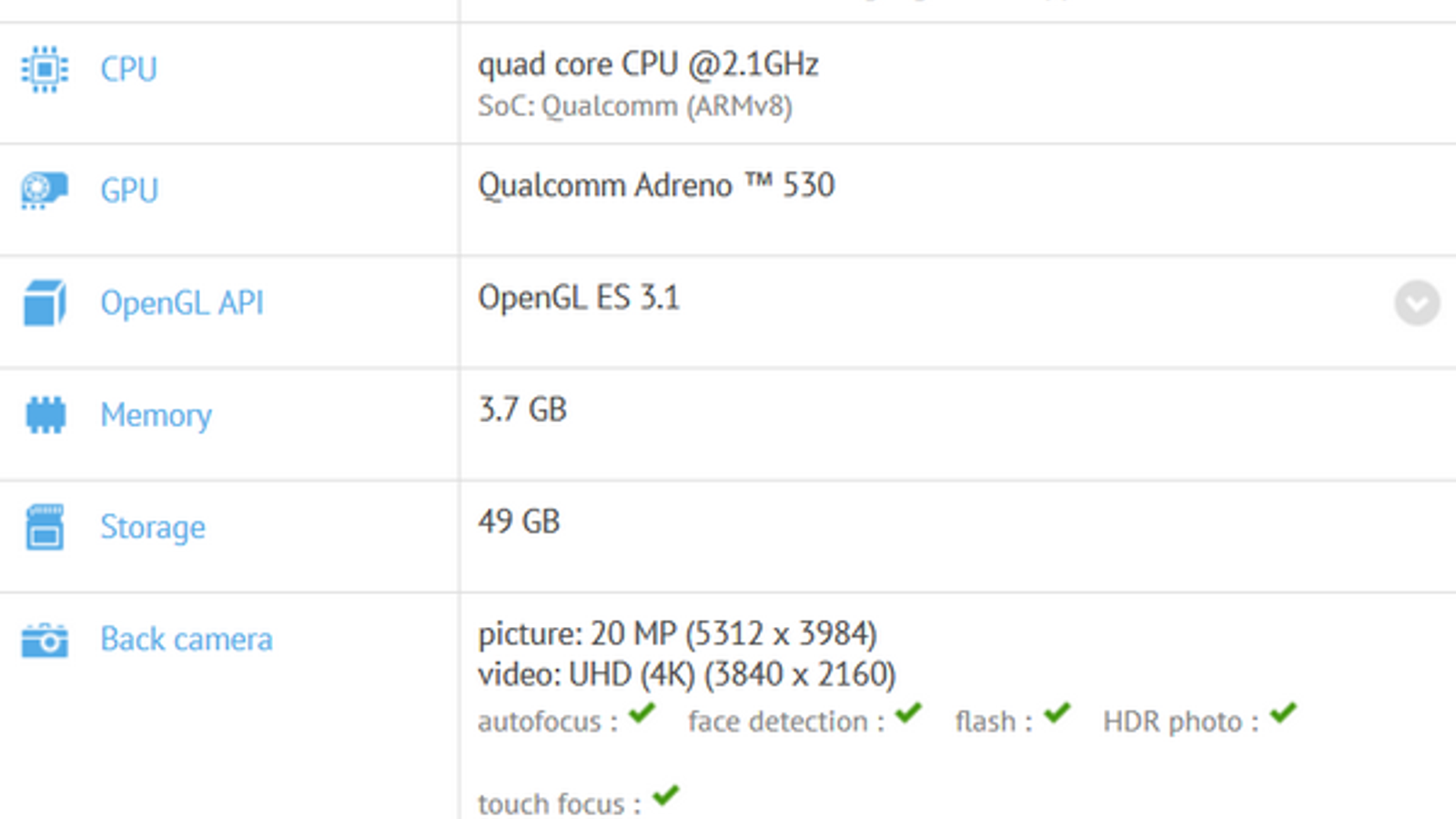Click the quad core CPU @2.1GHz text
This screenshot has height=819, width=1456.
pyautogui.click(x=648, y=65)
